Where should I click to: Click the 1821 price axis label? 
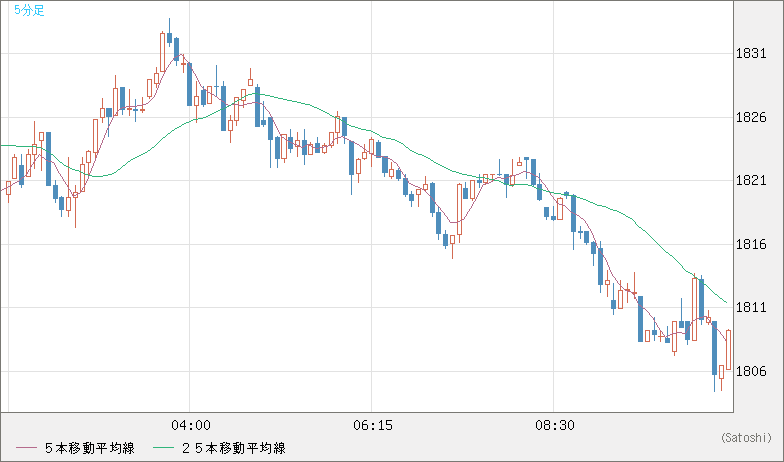(751, 180)
